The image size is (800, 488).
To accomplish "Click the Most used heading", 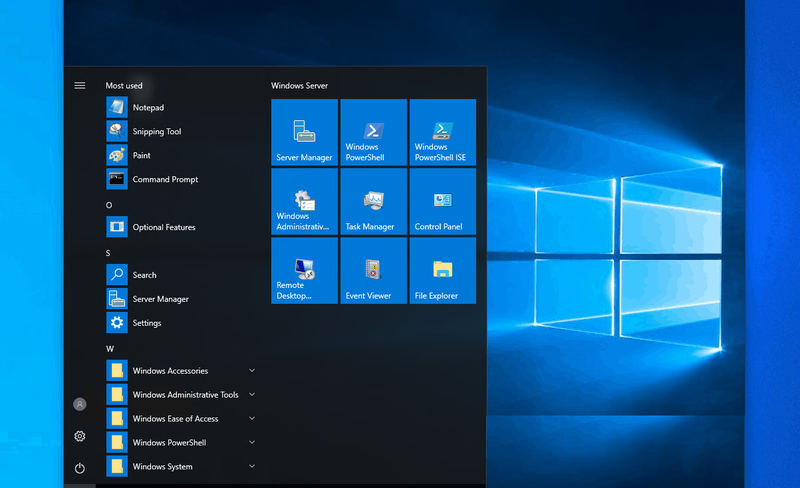I will 124,86.
